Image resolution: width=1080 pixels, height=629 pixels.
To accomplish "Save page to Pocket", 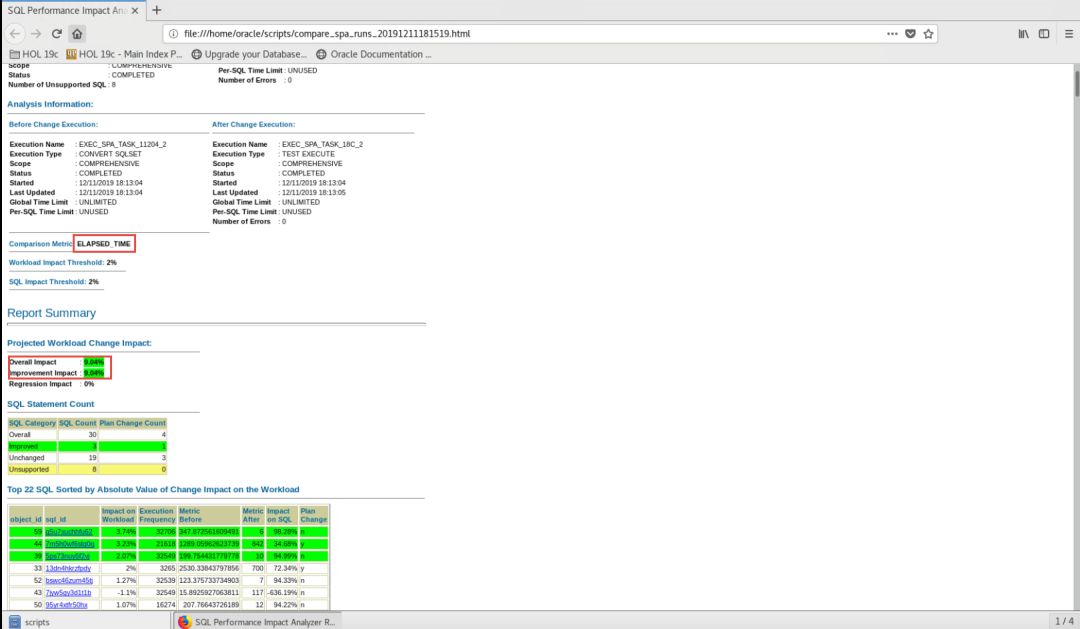I will pyautogui.click(x=910, y=33).
